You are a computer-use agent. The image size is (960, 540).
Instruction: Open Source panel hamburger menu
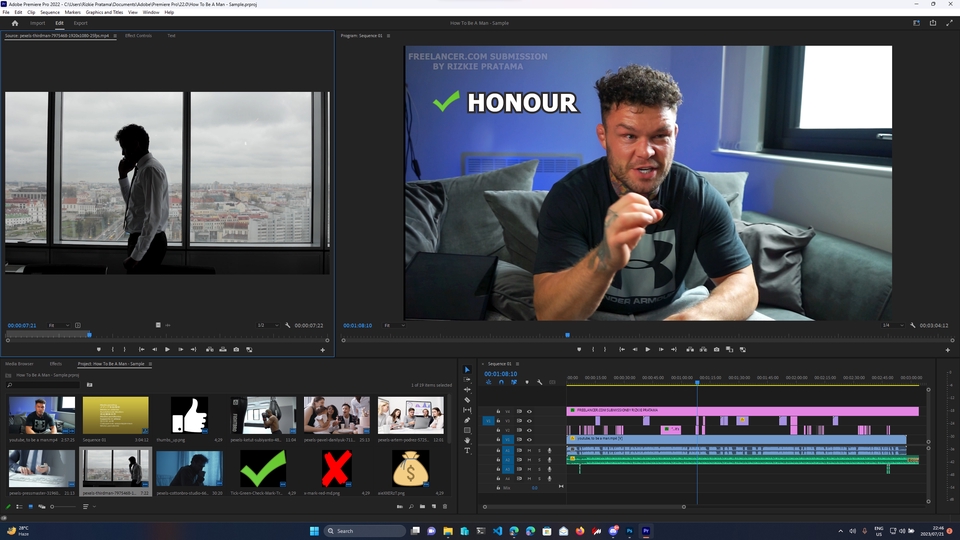pos(114,36)
